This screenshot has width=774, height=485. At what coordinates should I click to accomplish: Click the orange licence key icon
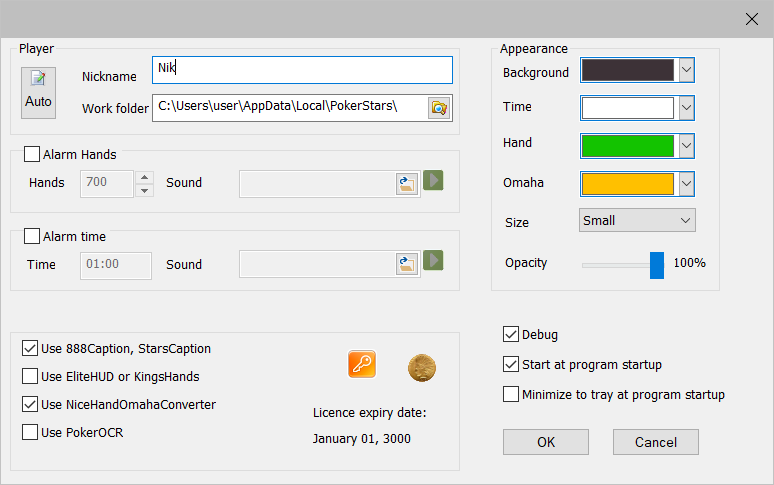362,365
